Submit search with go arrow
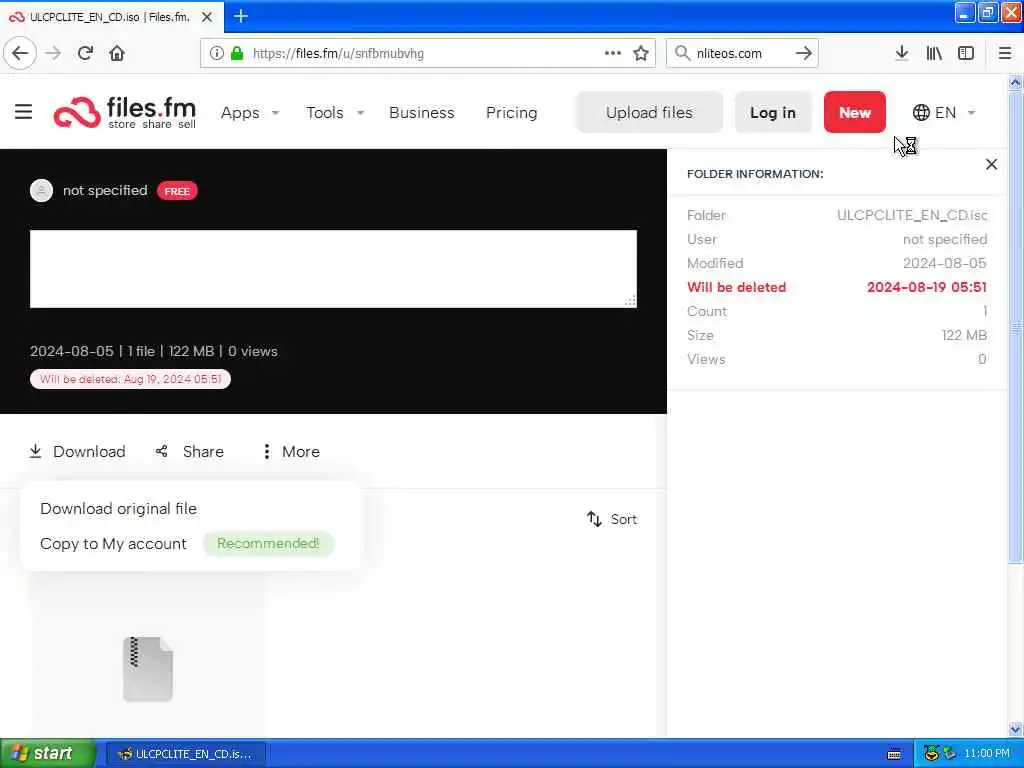The image size is (1024, 768). point(804,53)
